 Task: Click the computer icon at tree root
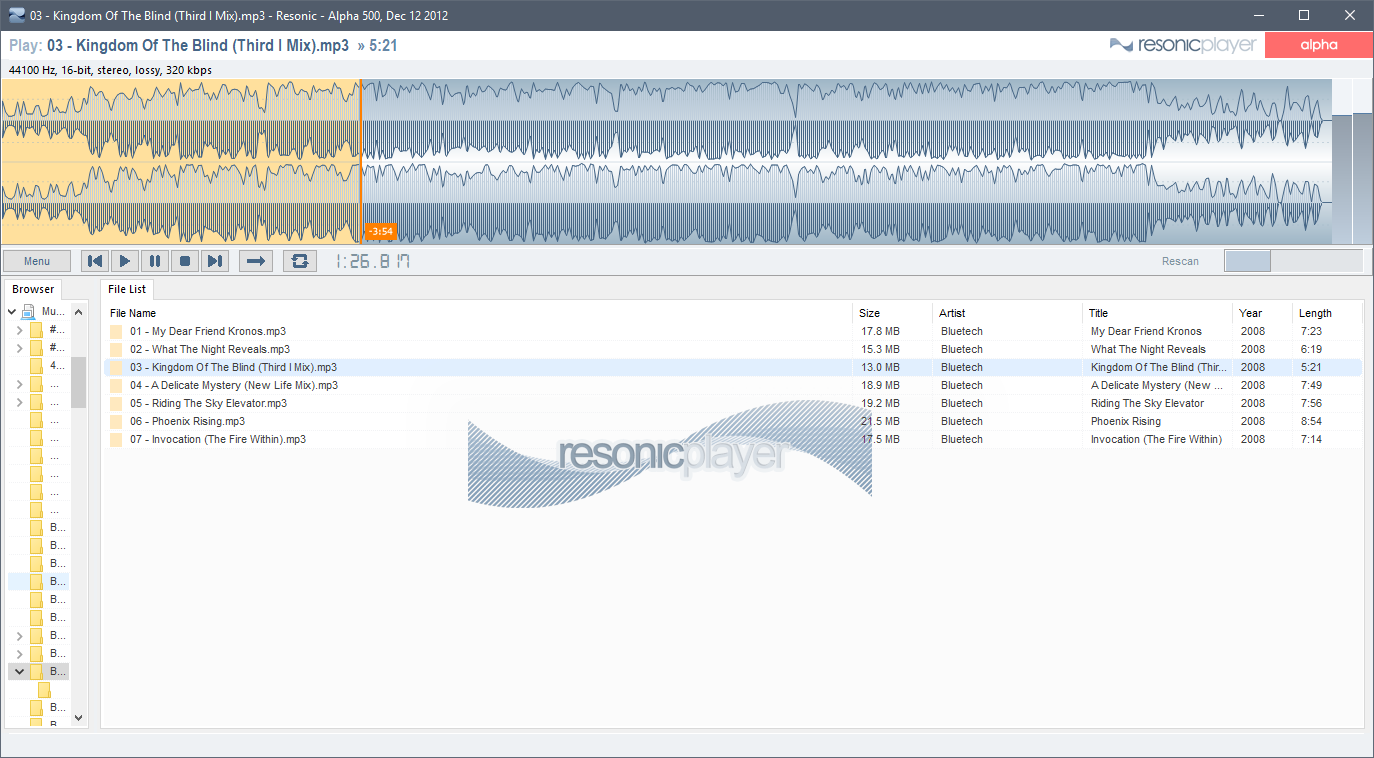point(29,312)
